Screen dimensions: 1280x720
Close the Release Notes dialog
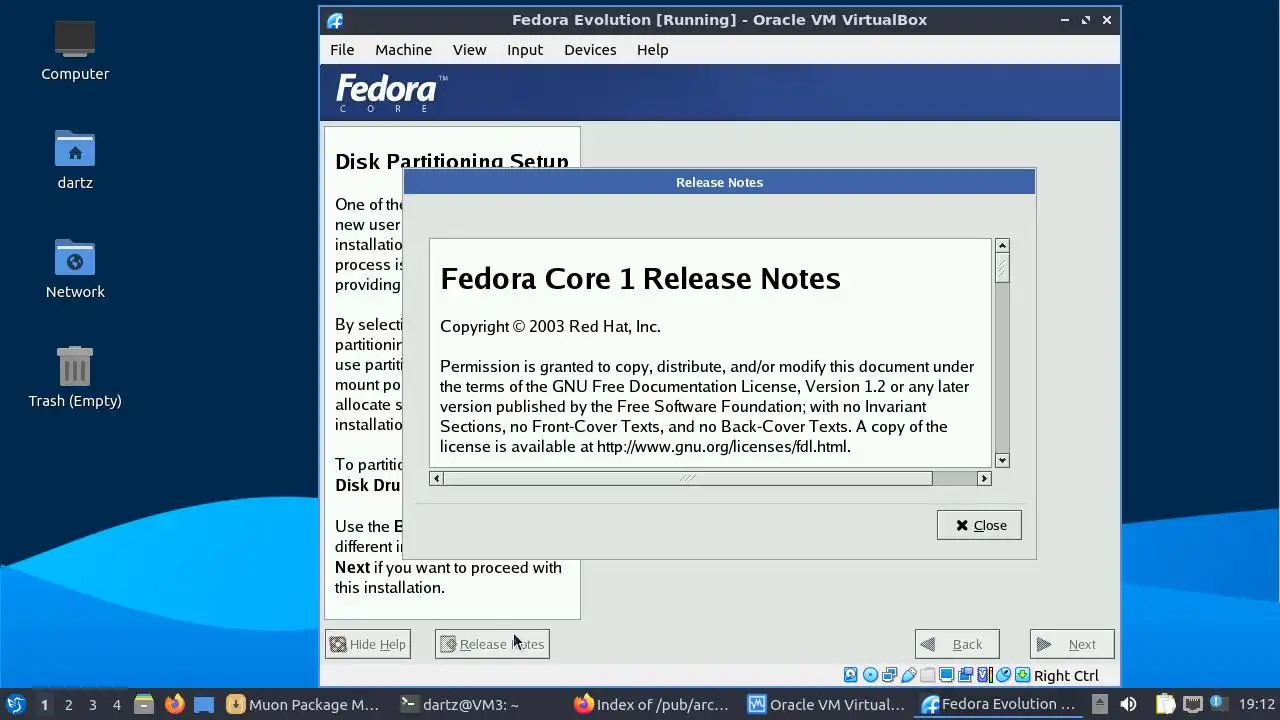pyautogui.click(x=979, y=525)
